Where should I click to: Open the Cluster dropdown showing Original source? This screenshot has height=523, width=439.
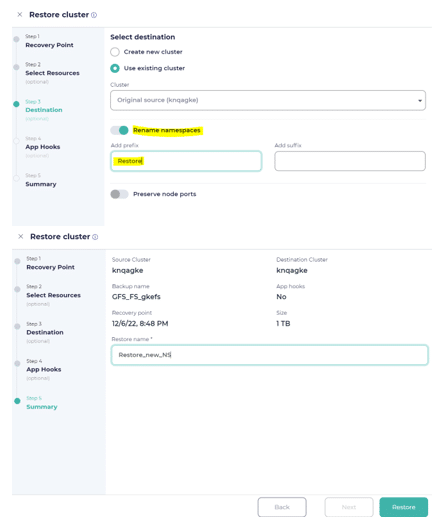click(x=268, y=100)
